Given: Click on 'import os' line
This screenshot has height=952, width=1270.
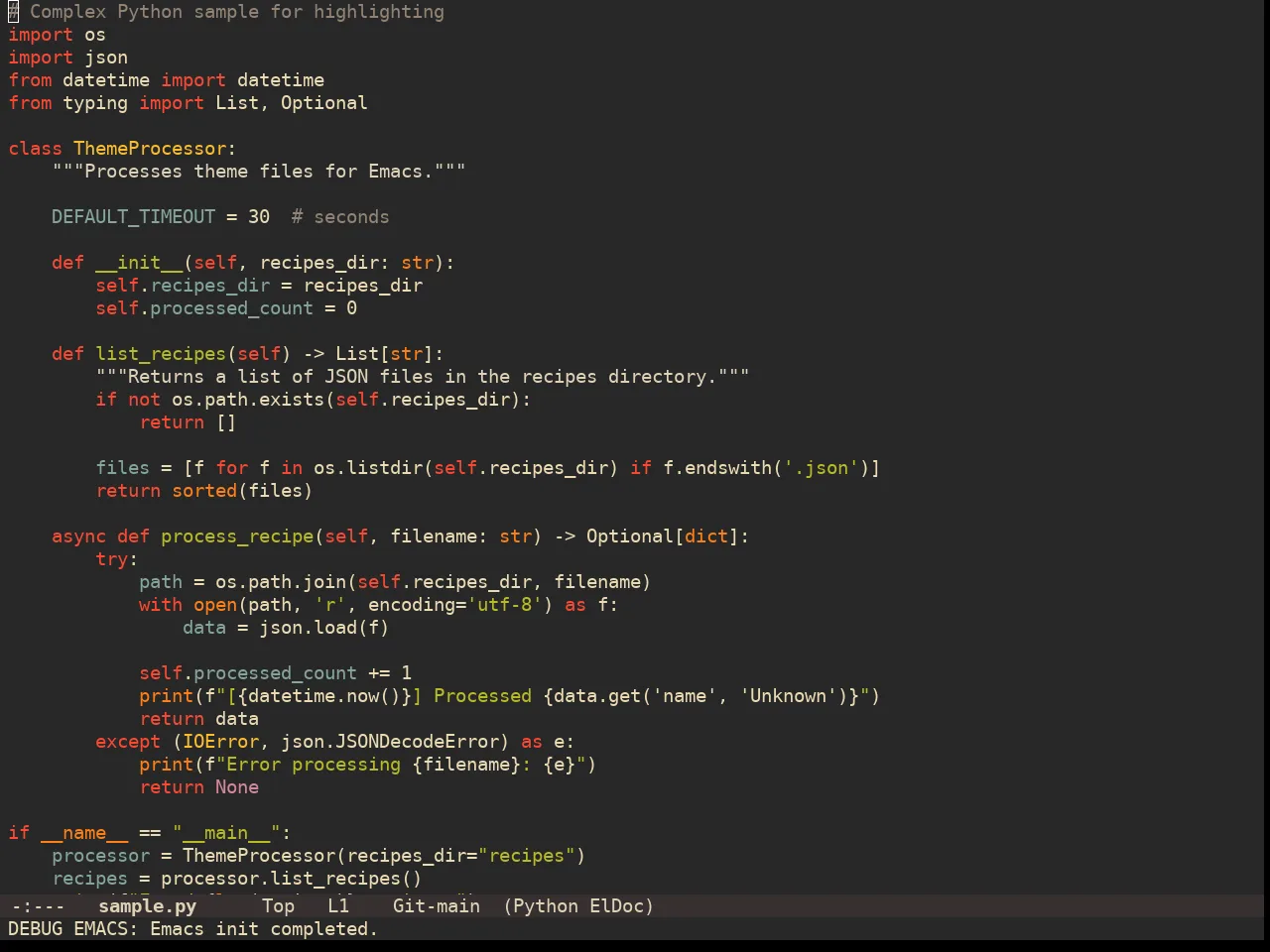Looking at the screenshot, I should [57, 34].
